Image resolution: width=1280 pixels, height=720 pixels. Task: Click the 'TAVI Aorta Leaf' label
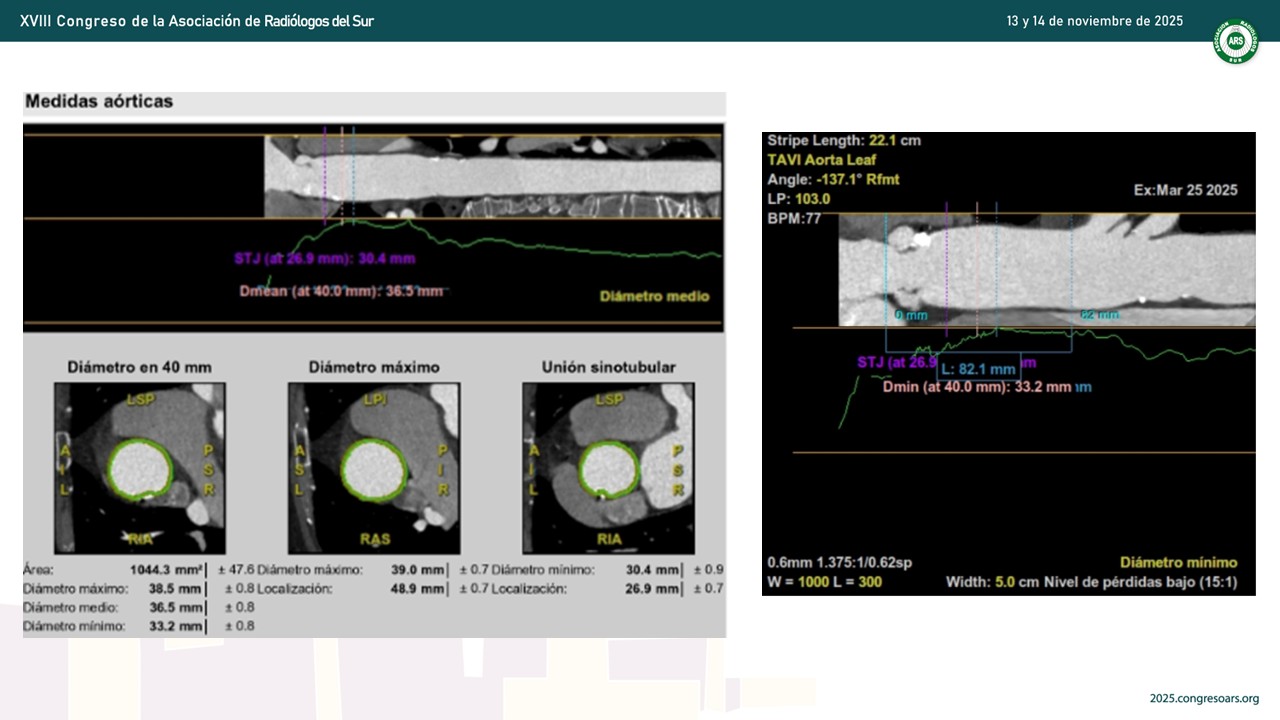pyautogui.click(x=822, y=159)
